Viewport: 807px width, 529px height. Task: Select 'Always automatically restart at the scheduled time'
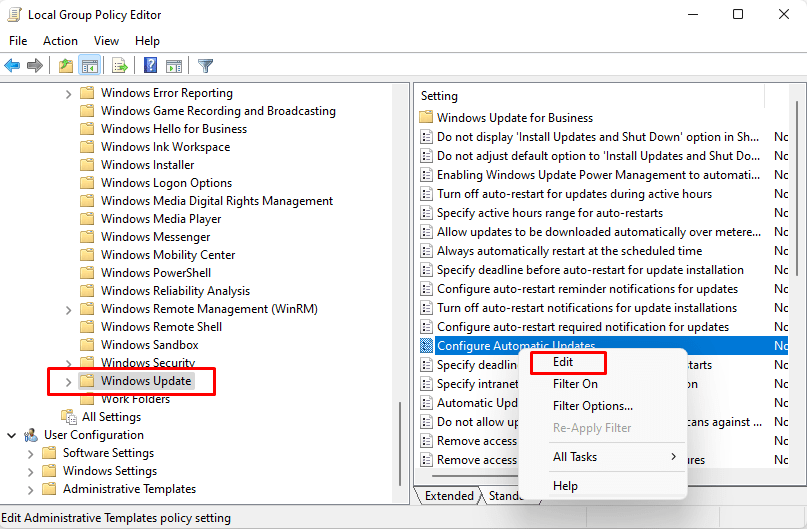point(569,251)
